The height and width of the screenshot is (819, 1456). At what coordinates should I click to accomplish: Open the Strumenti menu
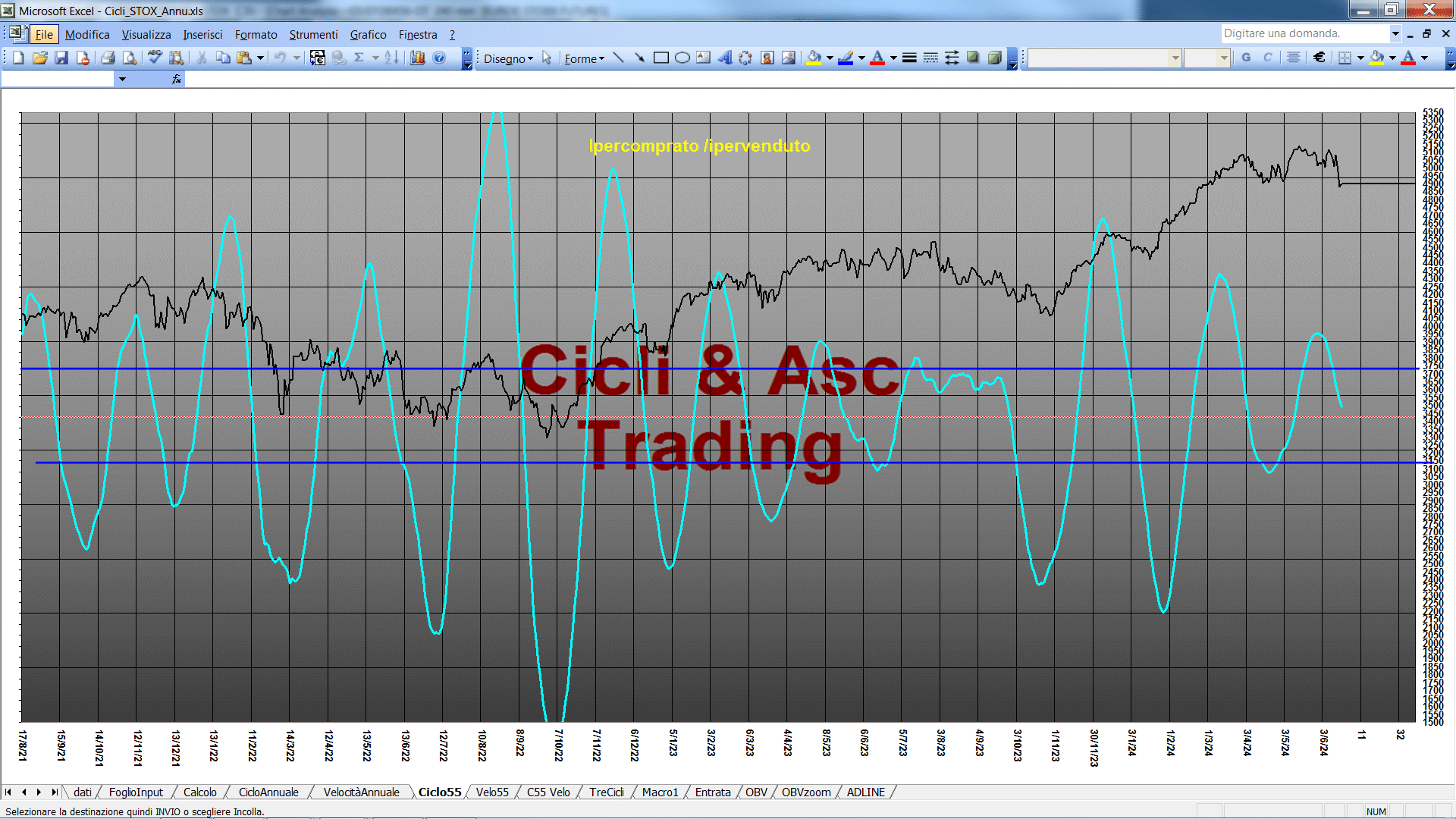[313, 34]
